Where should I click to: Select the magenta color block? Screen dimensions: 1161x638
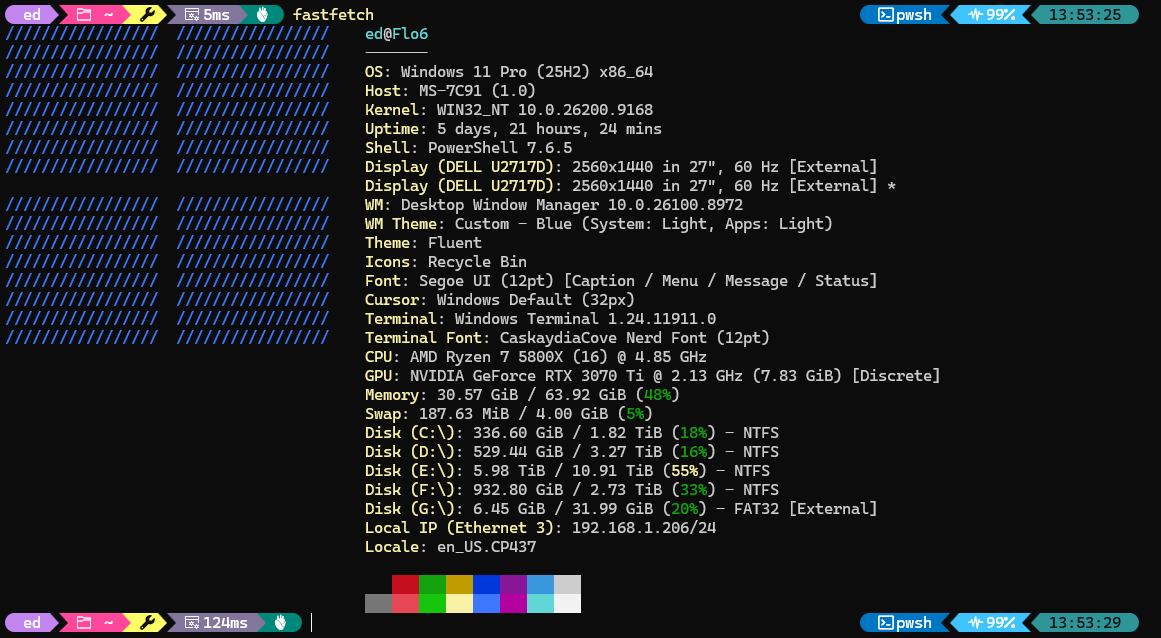point(513,603)
